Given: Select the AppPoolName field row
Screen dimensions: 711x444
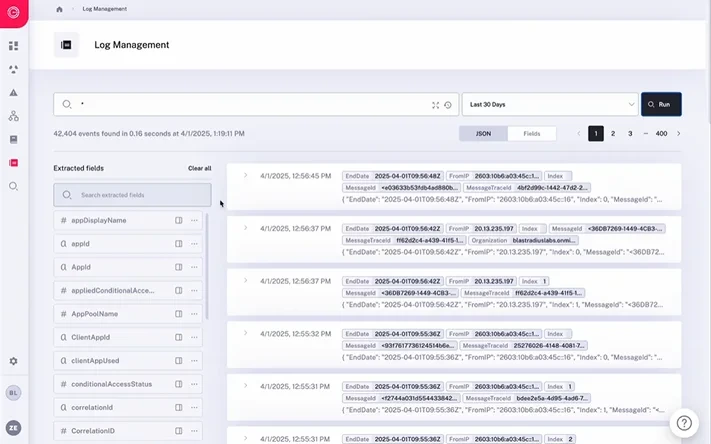Looking at the screenshot, I should [x=128, y=314].
